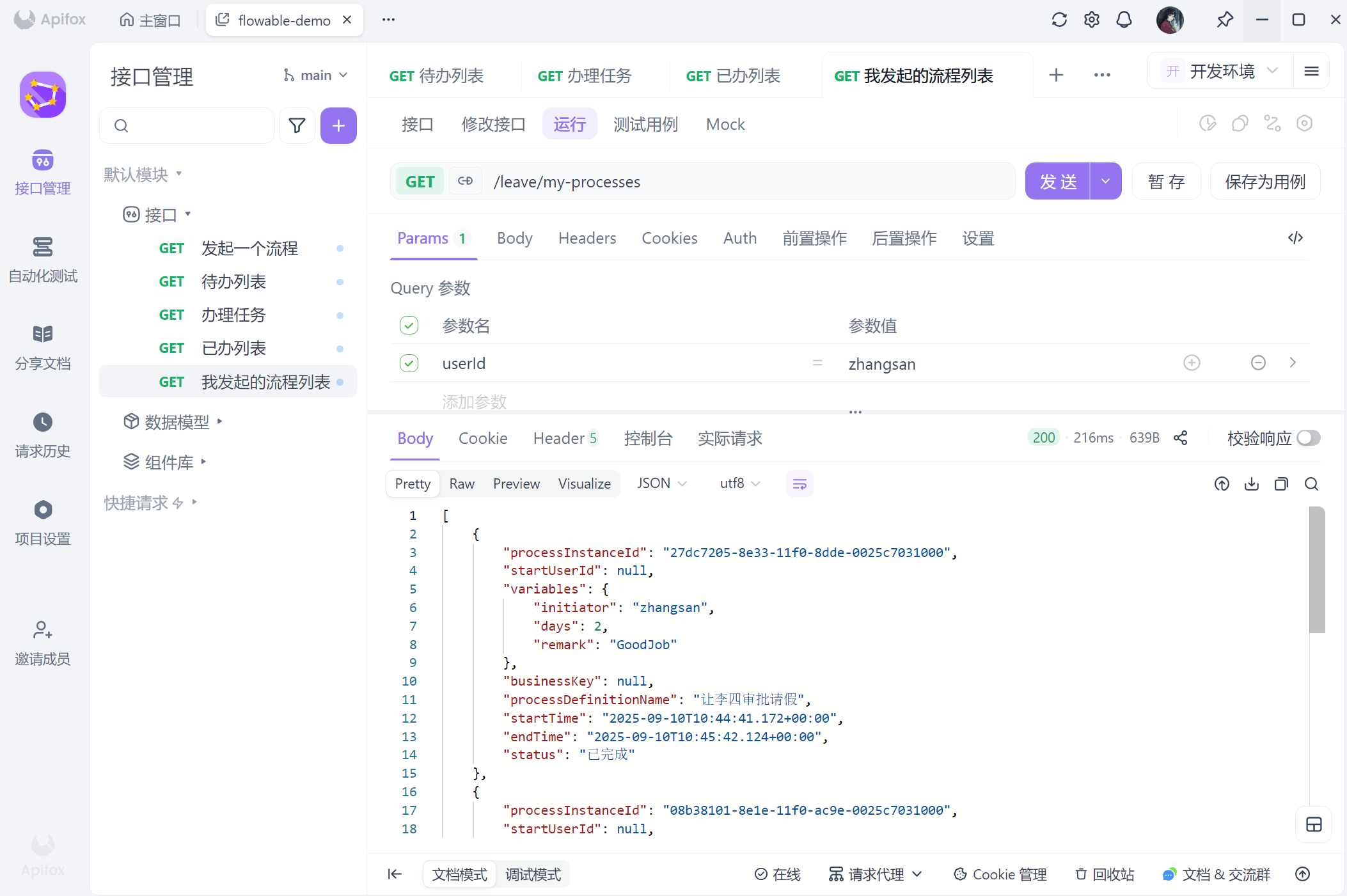Click the share response icon
Viewport: 1347px width, 896px height.
click(1180, 438)
